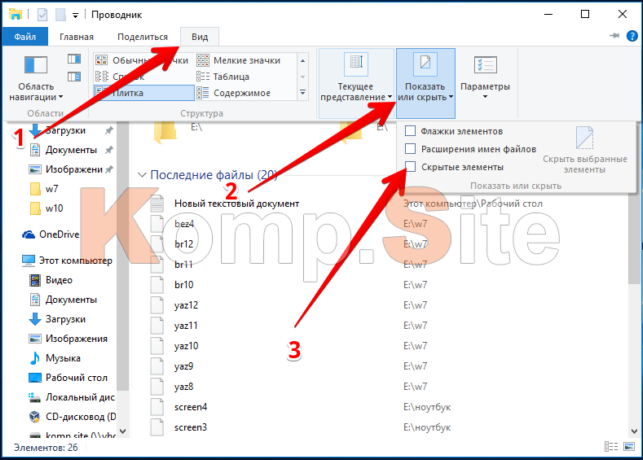Click the properties quick access icon

pos(42,15)
